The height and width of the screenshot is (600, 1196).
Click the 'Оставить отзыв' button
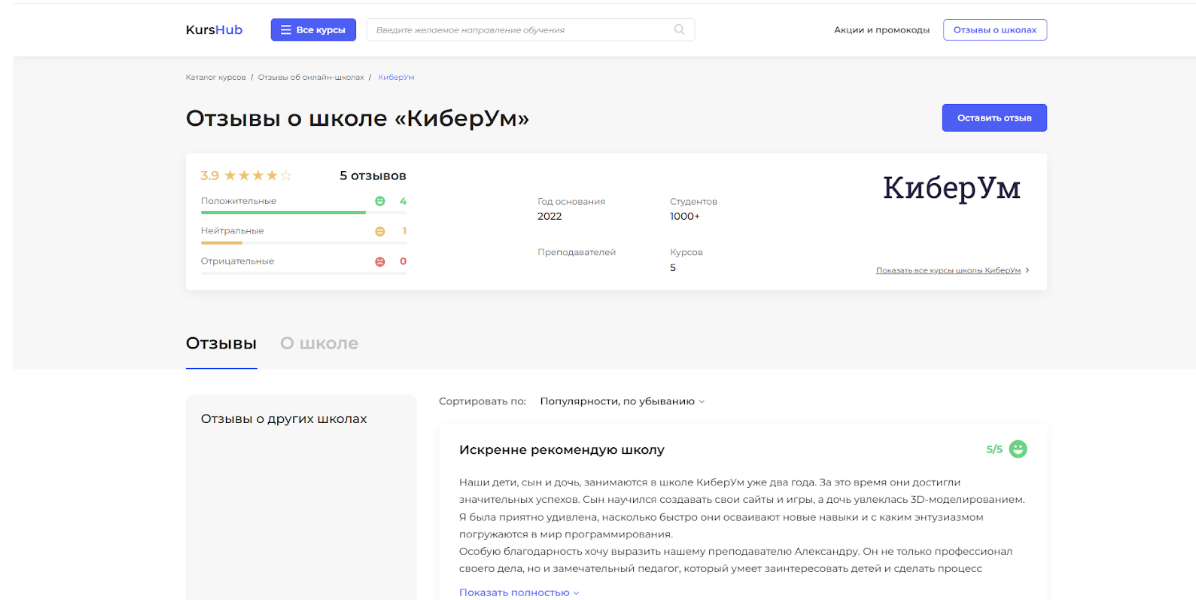click(994, 118)
